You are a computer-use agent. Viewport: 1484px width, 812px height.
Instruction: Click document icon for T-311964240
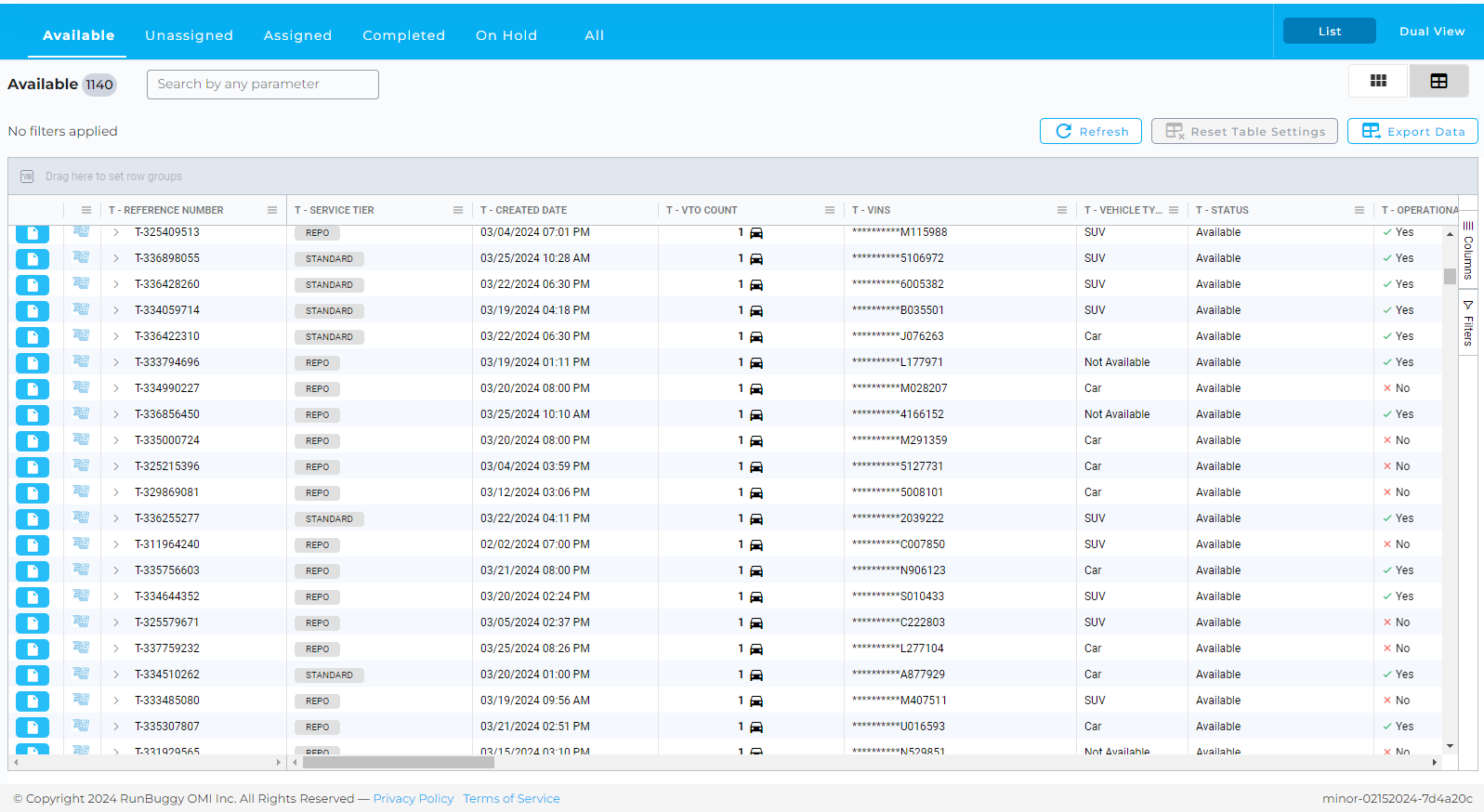pyautogui.click(x=33, y=545)
